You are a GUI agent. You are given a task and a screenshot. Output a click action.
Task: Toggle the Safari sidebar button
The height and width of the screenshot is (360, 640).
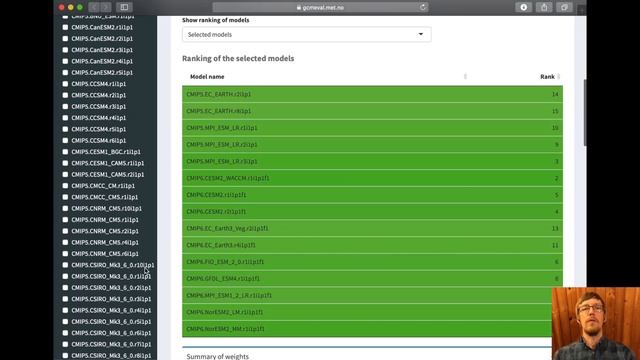click(x=124, y=7)
